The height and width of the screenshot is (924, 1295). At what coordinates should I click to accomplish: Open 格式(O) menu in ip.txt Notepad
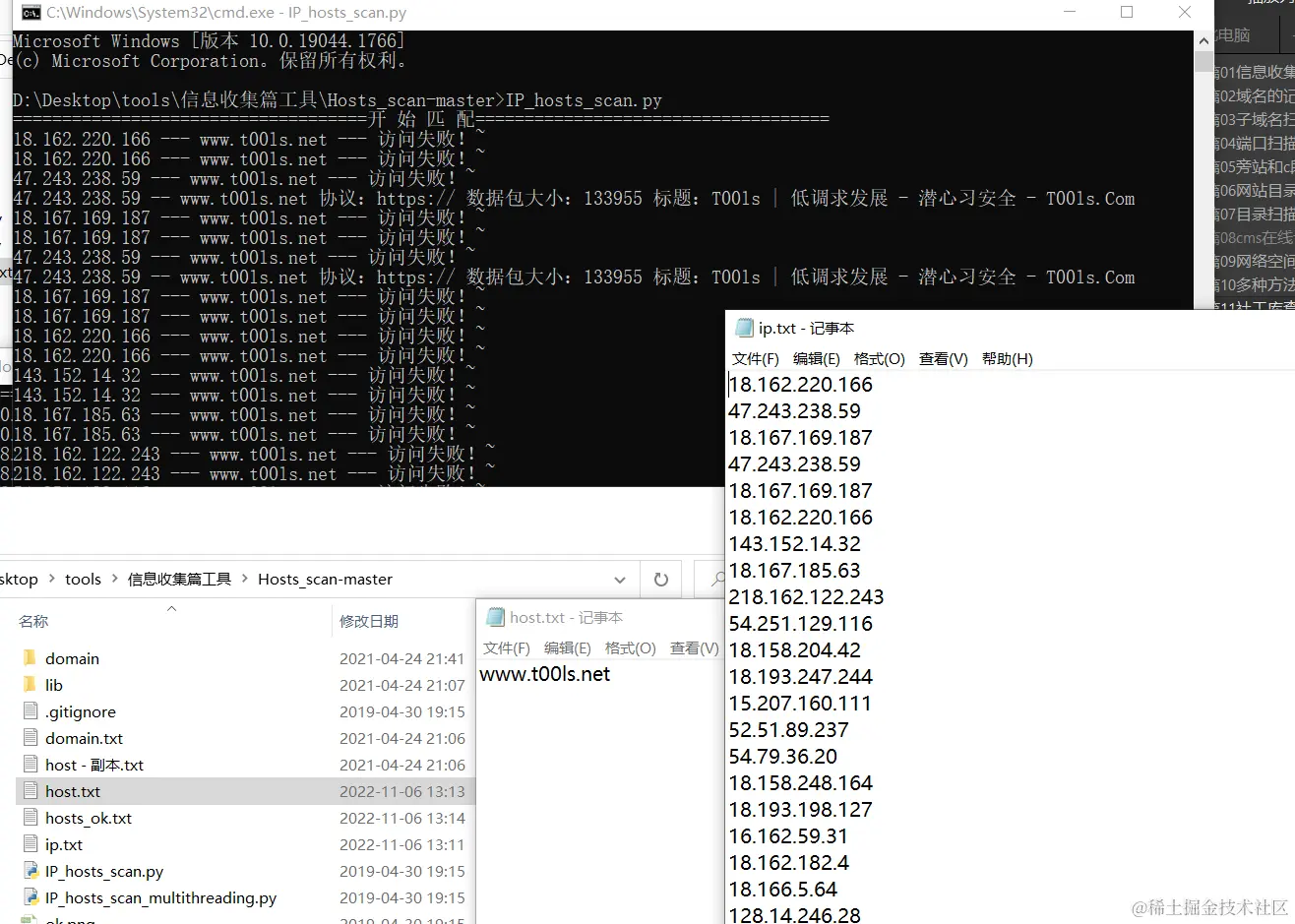click(880, 359)
